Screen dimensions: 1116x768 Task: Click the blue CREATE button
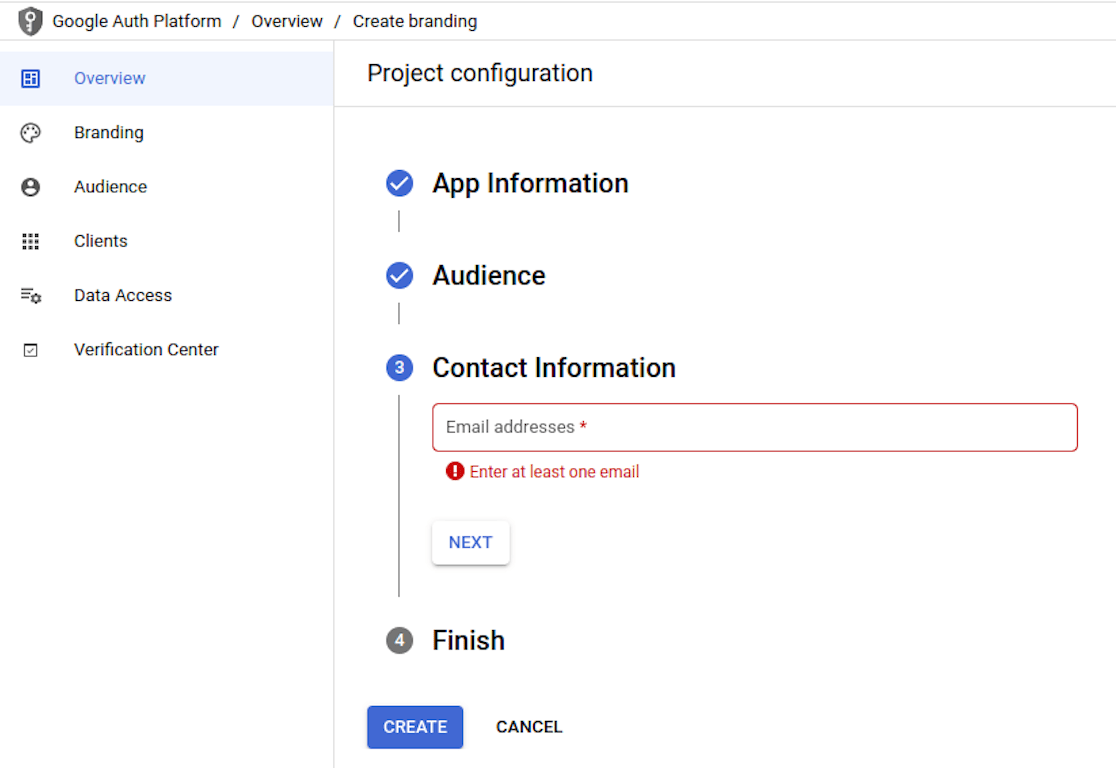click(x=415, y=727)
